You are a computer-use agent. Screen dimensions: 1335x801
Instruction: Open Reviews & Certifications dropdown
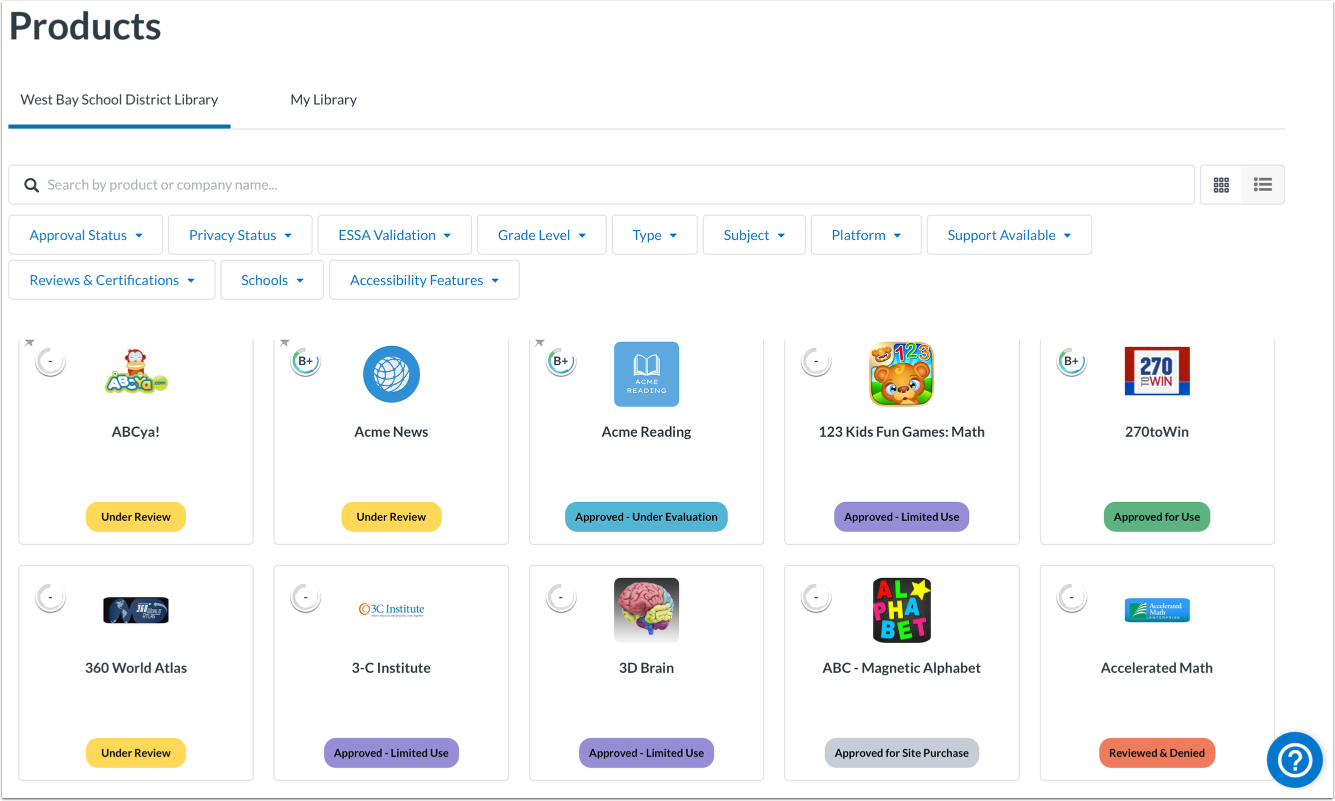click(112, 280)
